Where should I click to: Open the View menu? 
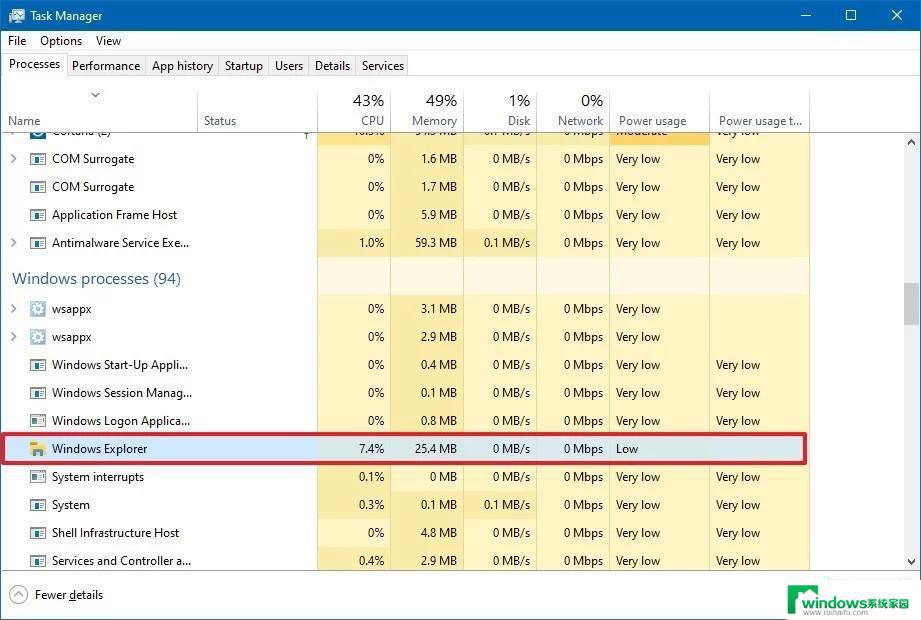109,41
